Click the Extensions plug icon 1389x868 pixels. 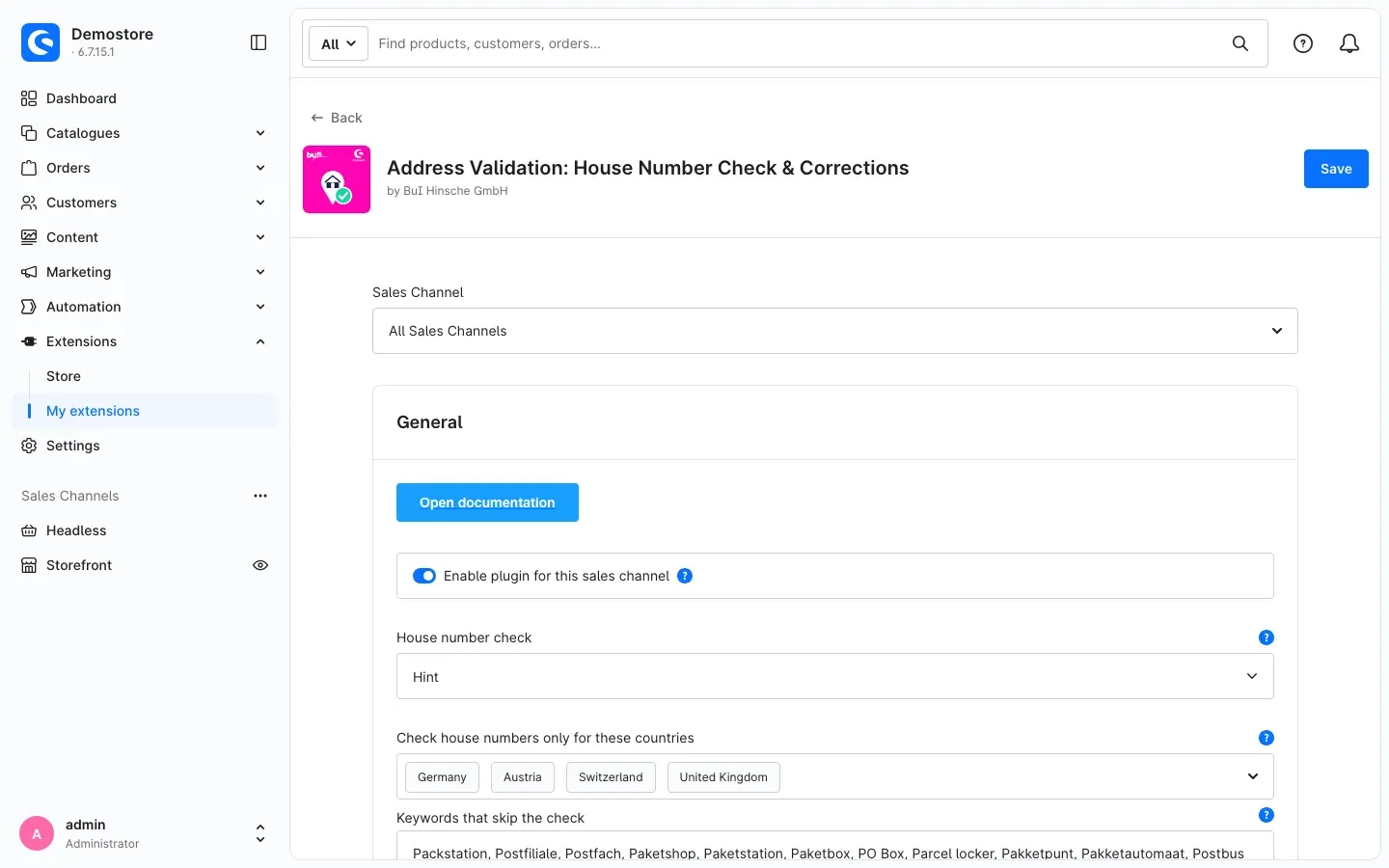[x=29, y=341]
